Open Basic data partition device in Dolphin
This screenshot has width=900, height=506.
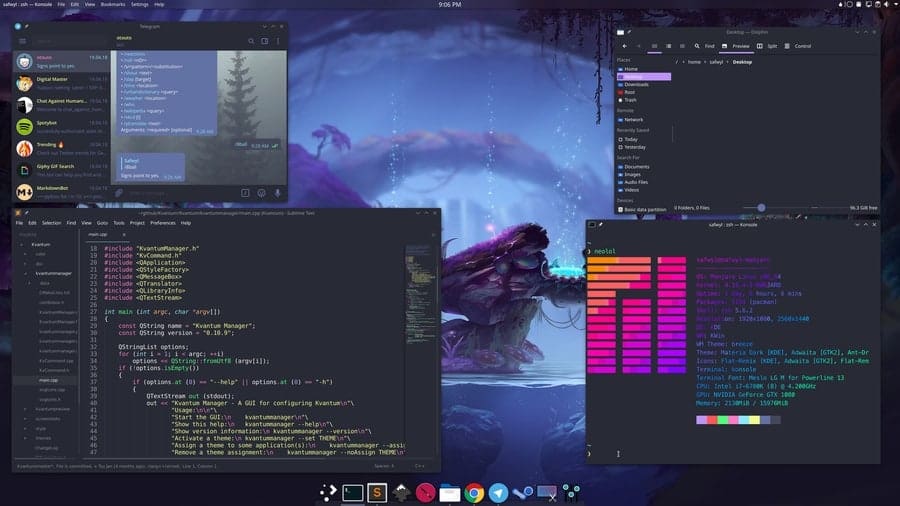pos(642,209)
